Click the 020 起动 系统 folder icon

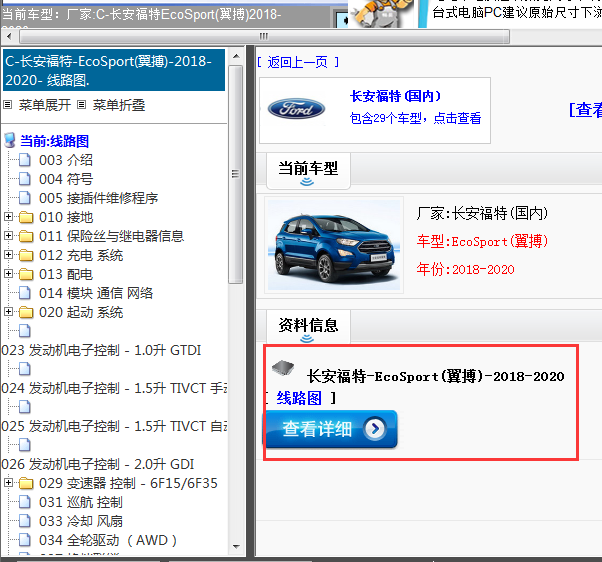pos(26,312)
